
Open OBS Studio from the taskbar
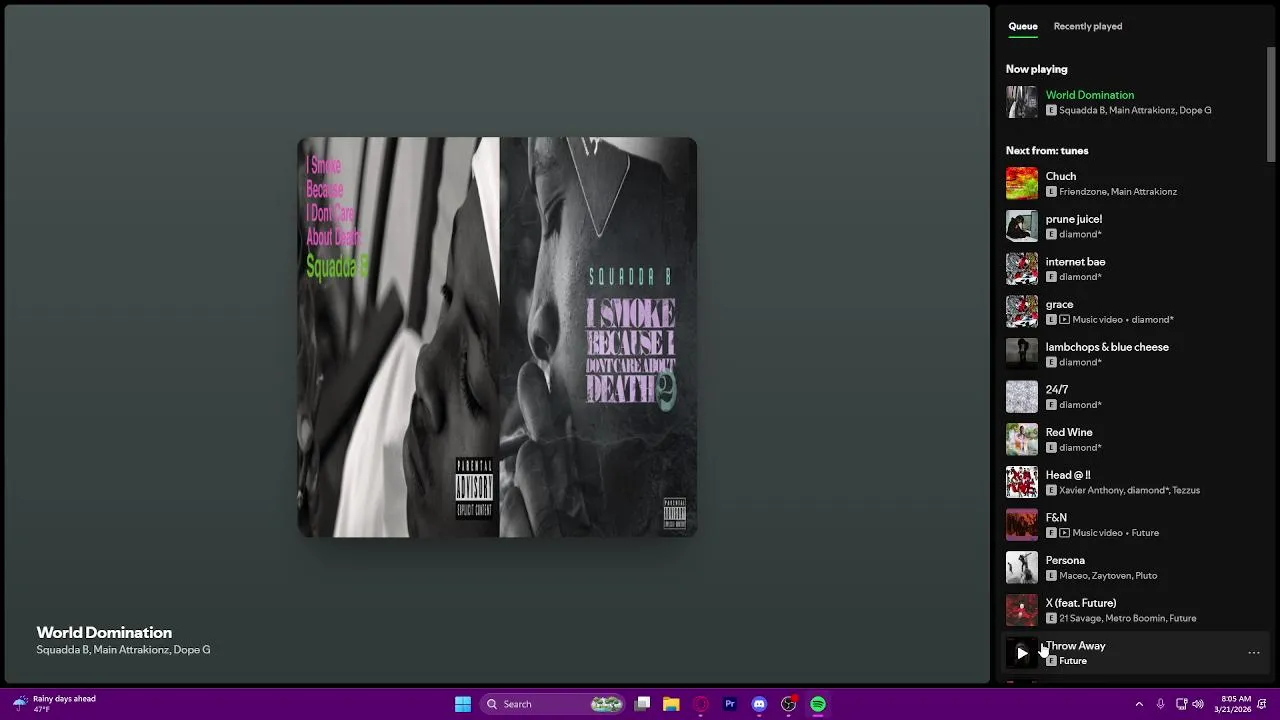[x=788, y=704]
